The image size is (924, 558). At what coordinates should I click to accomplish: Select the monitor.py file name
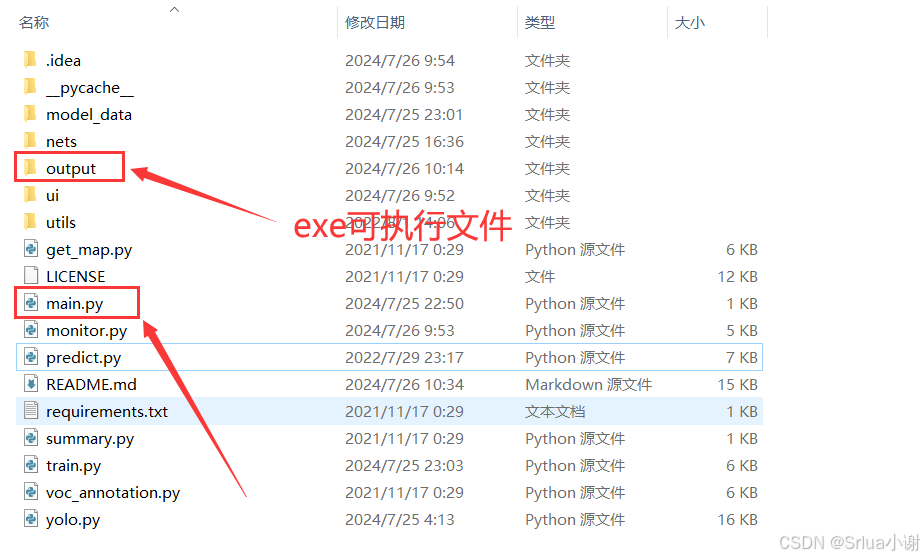click(x=87, y=331)
